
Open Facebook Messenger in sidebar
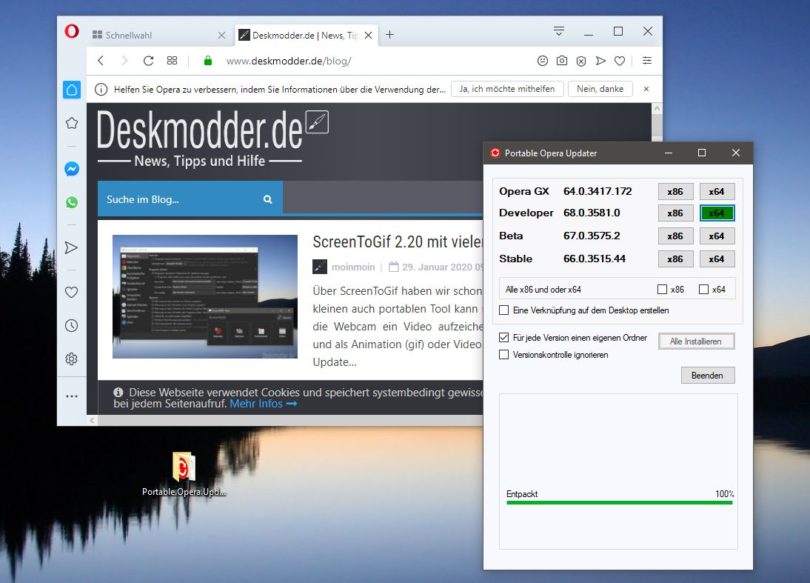(x=72, y=169)
